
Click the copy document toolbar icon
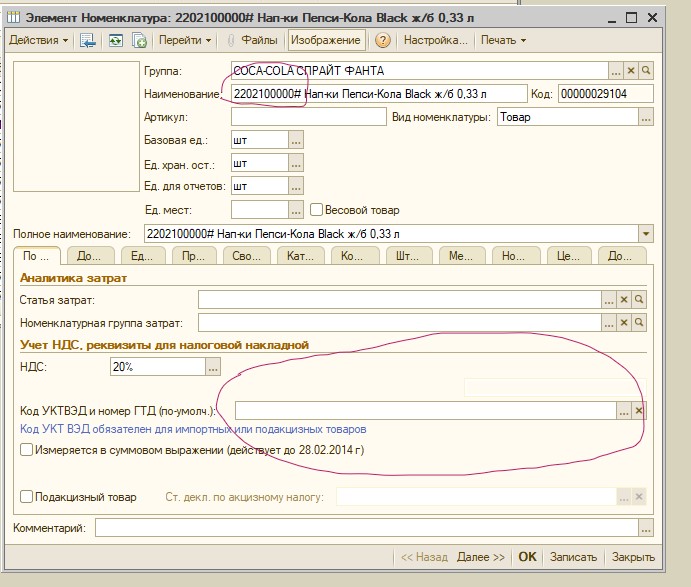[x=139, y=40]
